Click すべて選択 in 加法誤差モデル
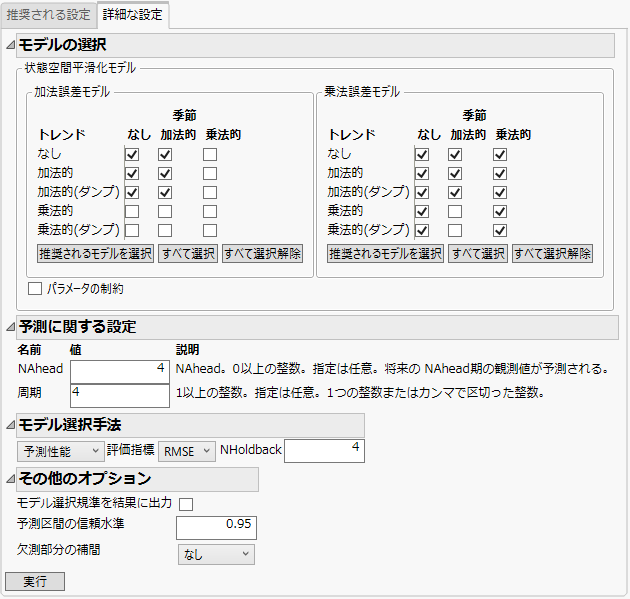The width and height of the screenshot is (630, 599). pyautogui.click(x=188, y=254)
